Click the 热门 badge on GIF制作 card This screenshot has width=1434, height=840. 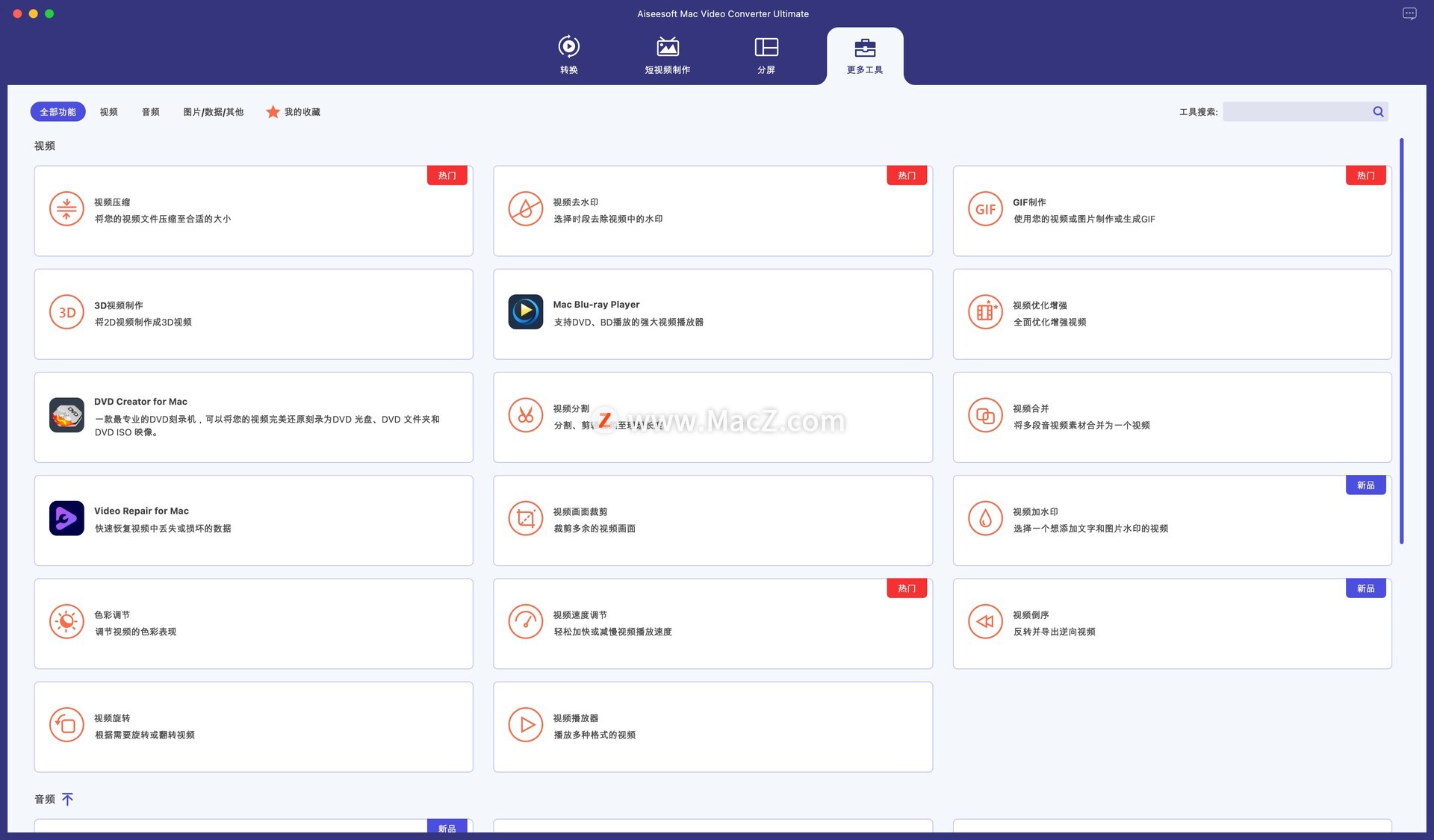point(1366,175)
